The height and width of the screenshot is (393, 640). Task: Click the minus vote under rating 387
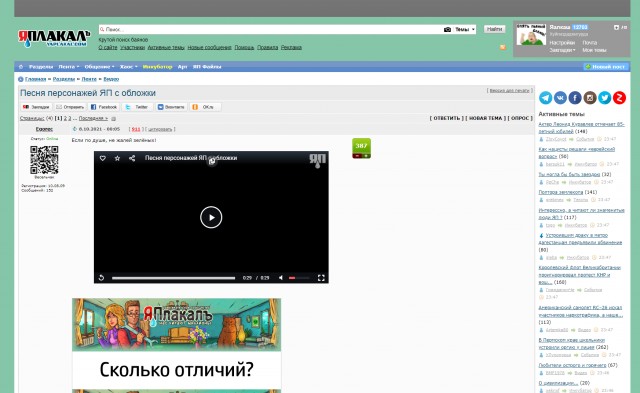click(x=357, y=156)
